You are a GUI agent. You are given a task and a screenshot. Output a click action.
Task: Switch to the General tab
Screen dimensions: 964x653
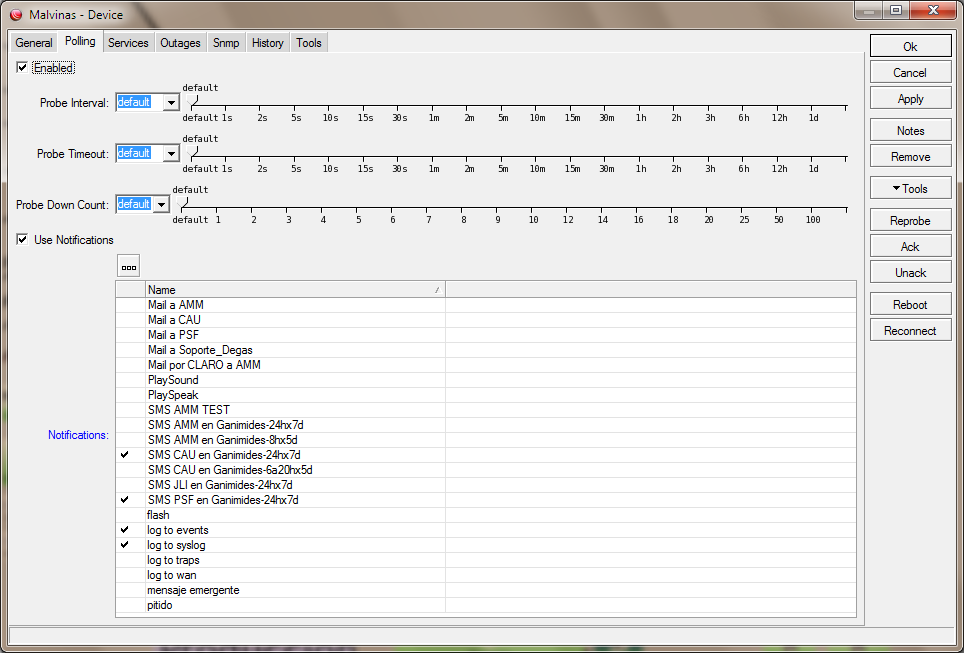tap(34, 42)
